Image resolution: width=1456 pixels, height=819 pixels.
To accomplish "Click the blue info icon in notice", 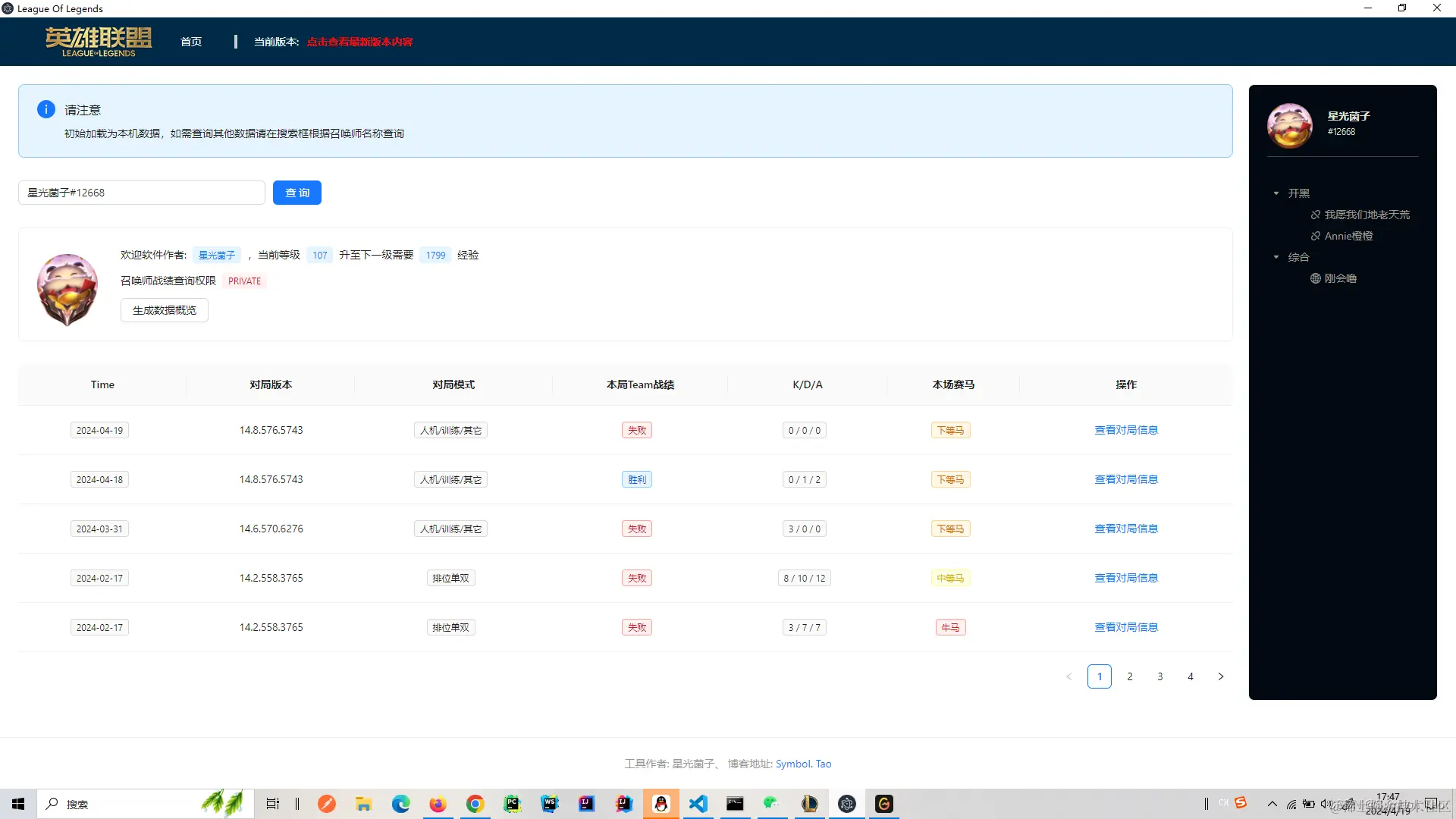I will (45, 109).
